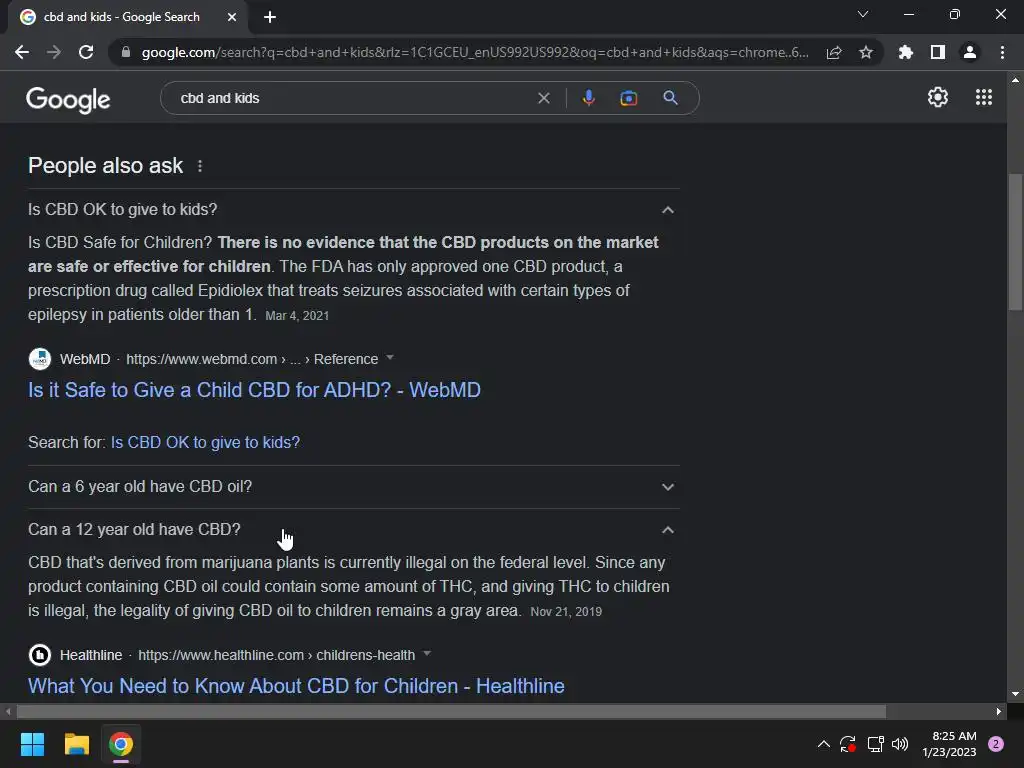Search by image camera icon
The height and width of the screenshot is (768, 1024).
[x=628, y=98]
